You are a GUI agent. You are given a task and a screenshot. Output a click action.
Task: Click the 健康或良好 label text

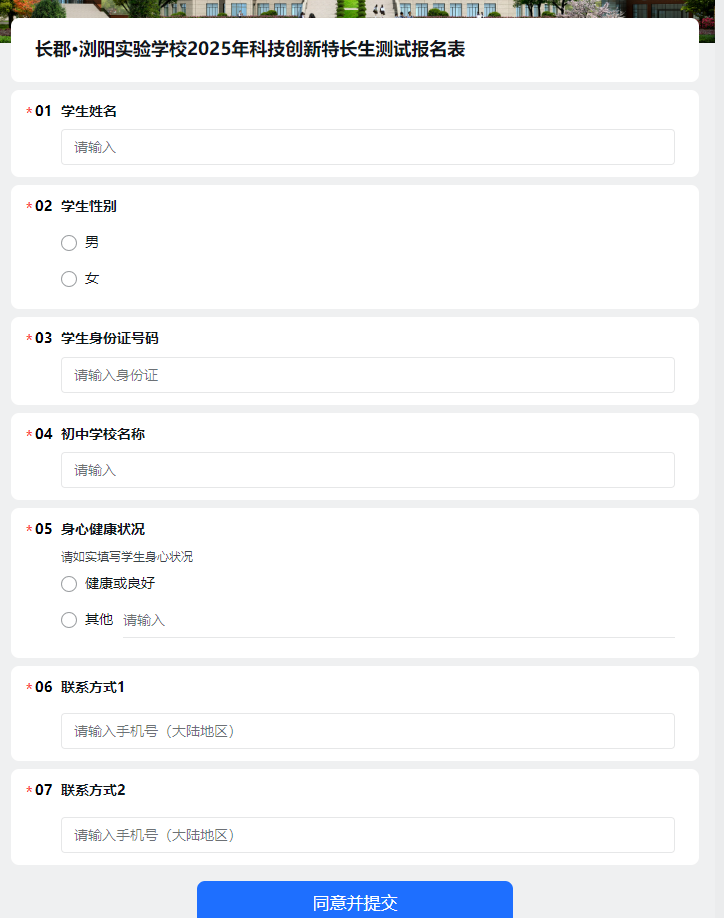click(x=120, y=583)
